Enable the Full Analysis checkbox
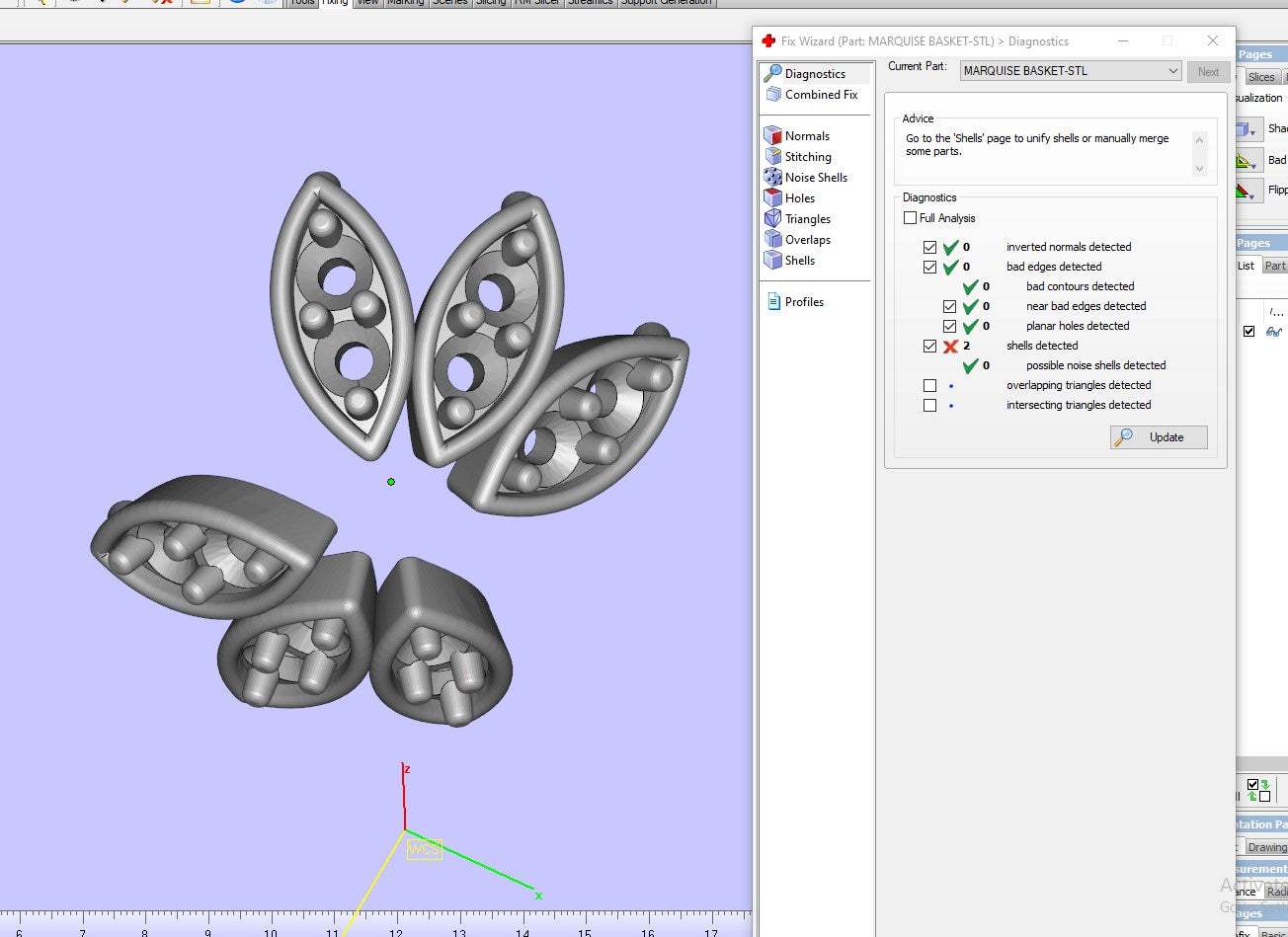Viewport: 1288px width, 937px height. click(x=910, y=218)
